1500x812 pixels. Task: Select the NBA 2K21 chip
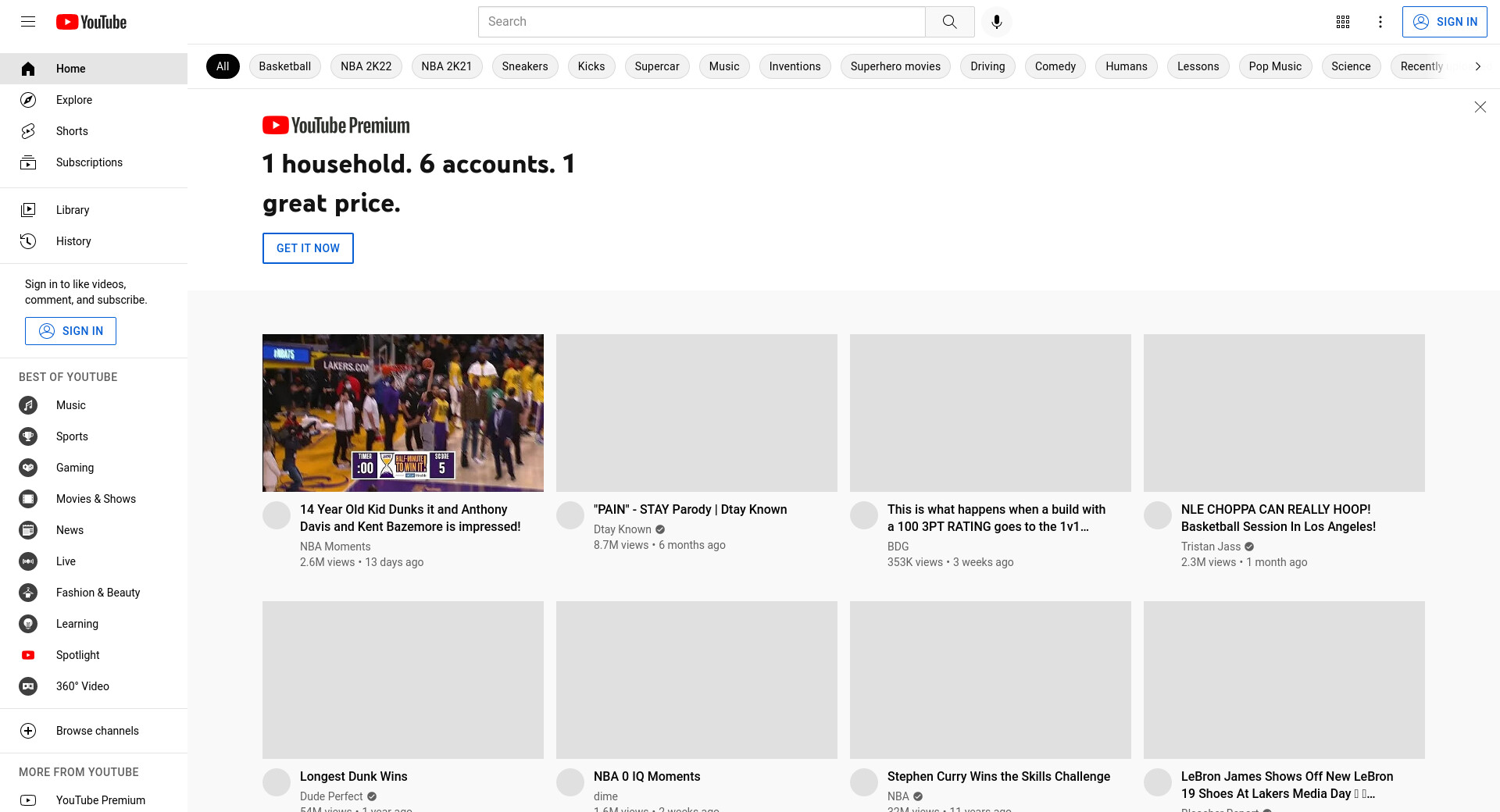click(447, 66)
